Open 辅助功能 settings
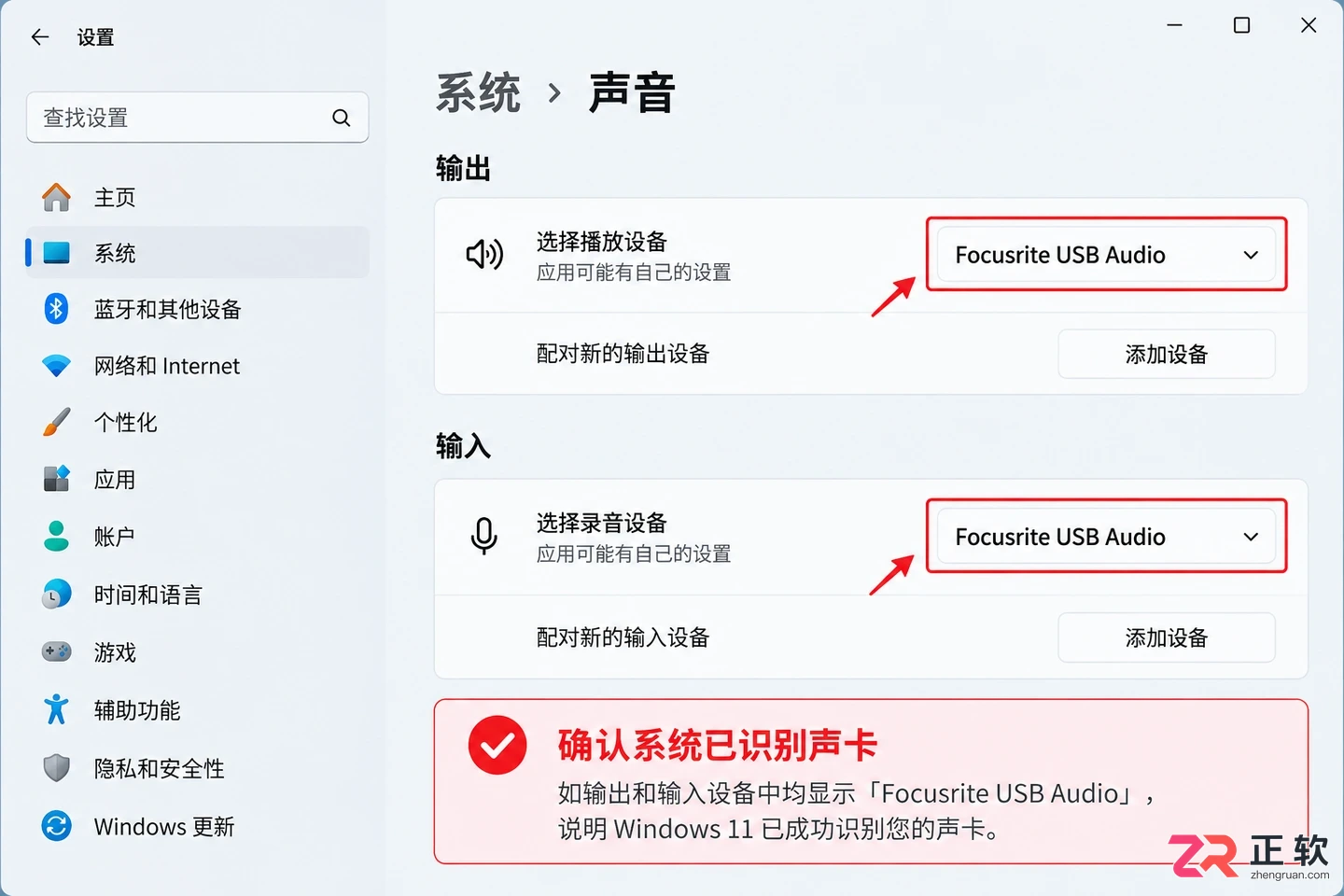The height and width of the screenshot is (896, 1344). pos(197,709)
